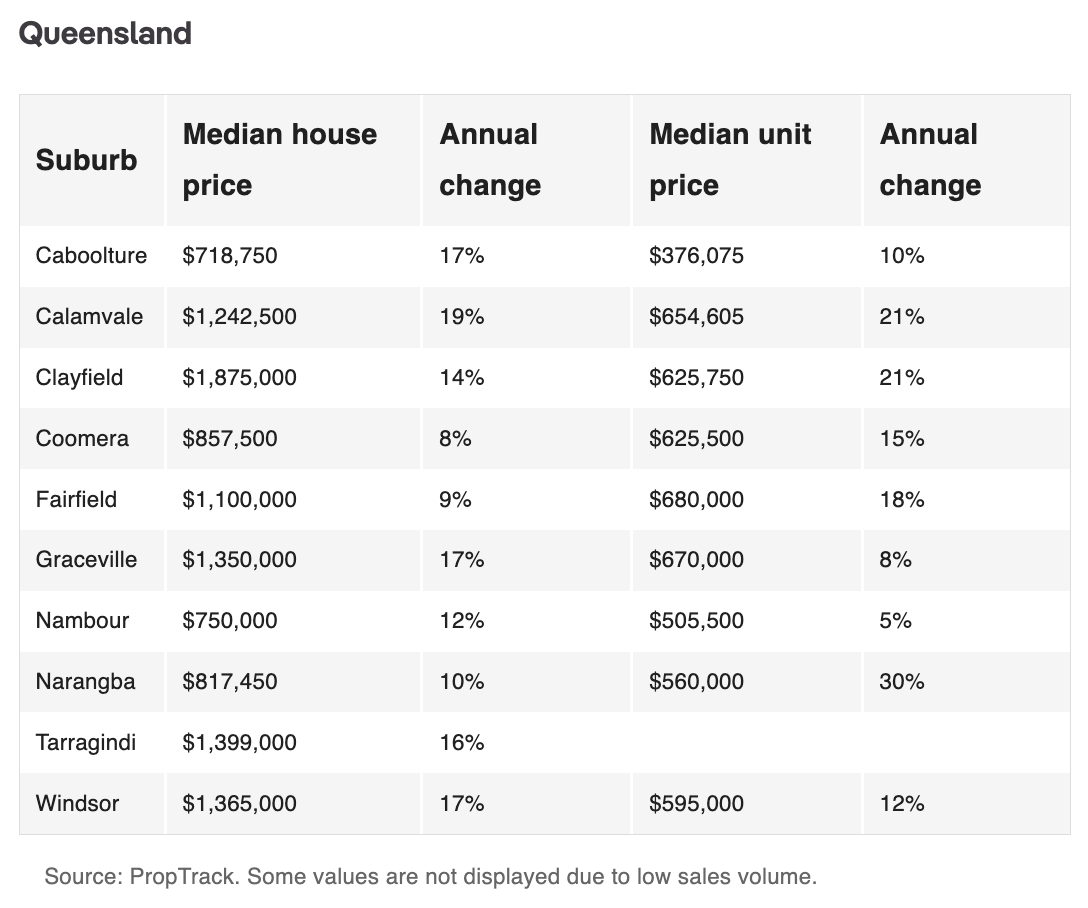Click Calamvale's $1,242,500 house price
The image size is (1088, 908).
tap(239, 317)
